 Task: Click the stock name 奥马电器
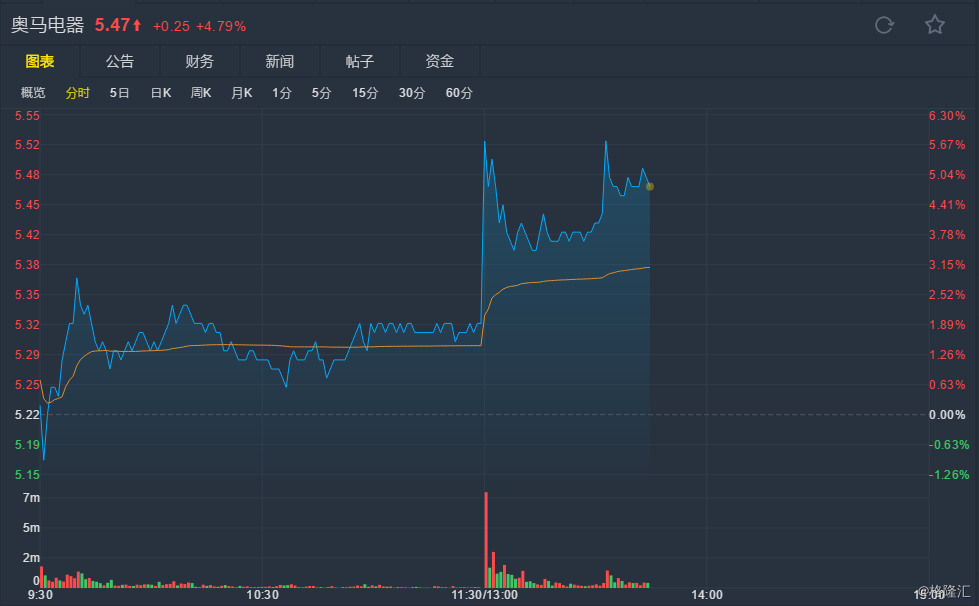click(x=47, y=25)
